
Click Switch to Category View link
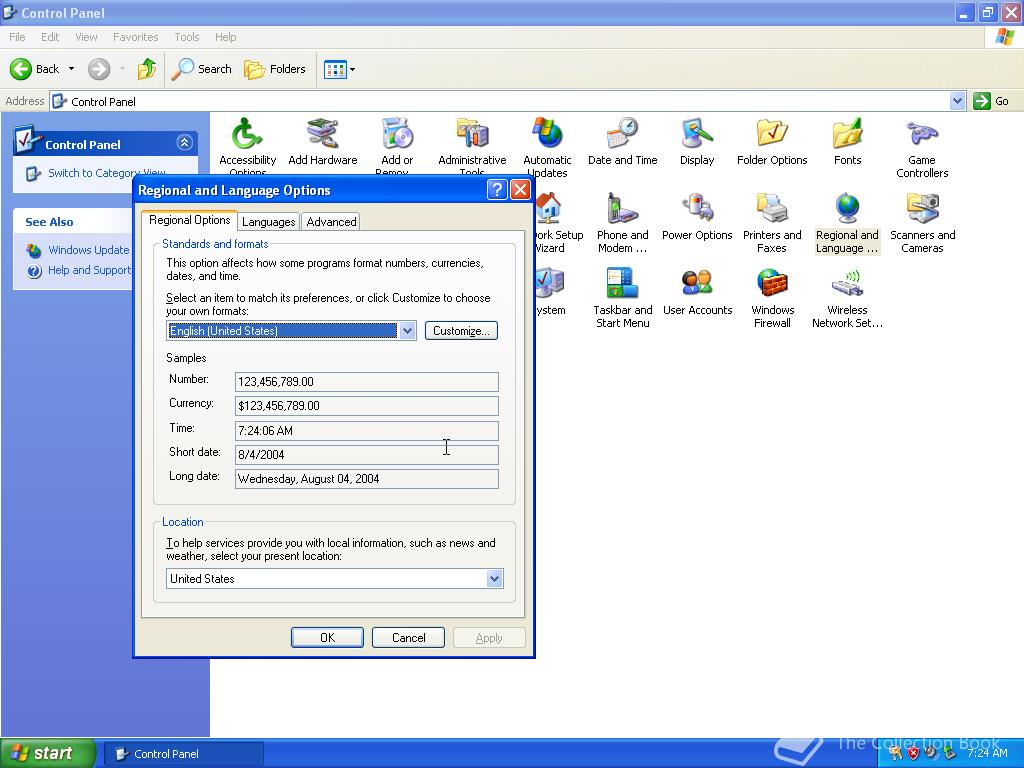click(106, 173)
